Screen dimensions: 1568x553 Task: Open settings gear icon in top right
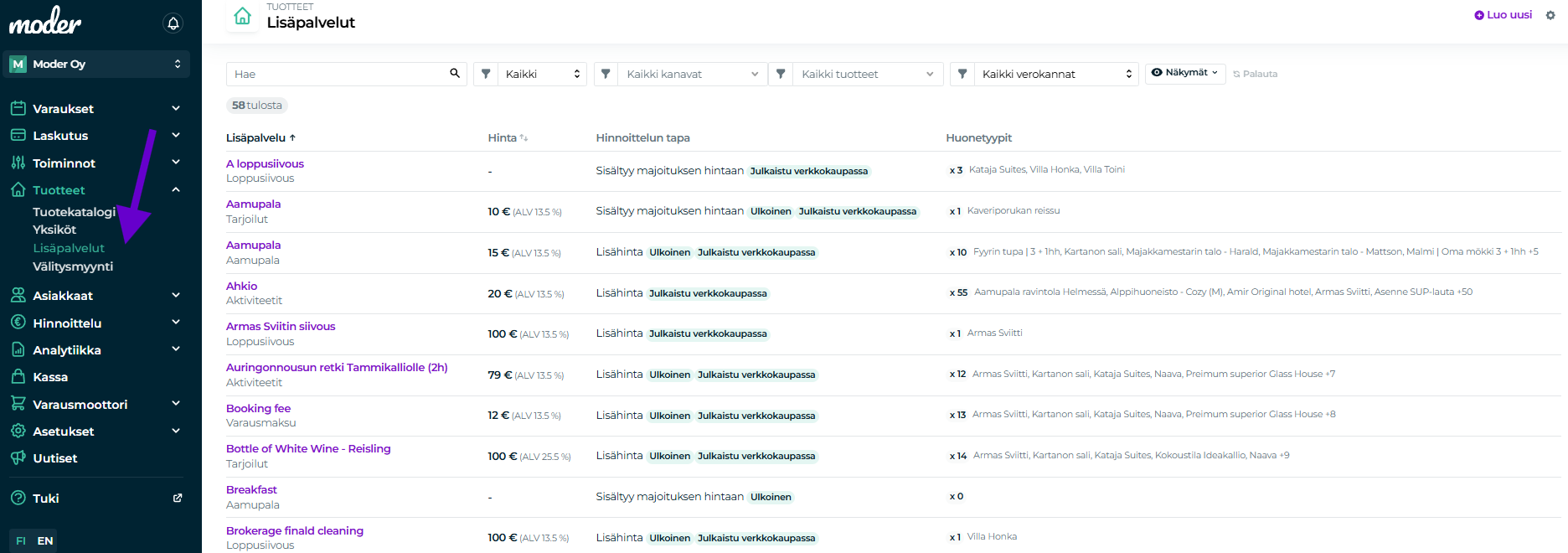click(x=1550, y=15)
